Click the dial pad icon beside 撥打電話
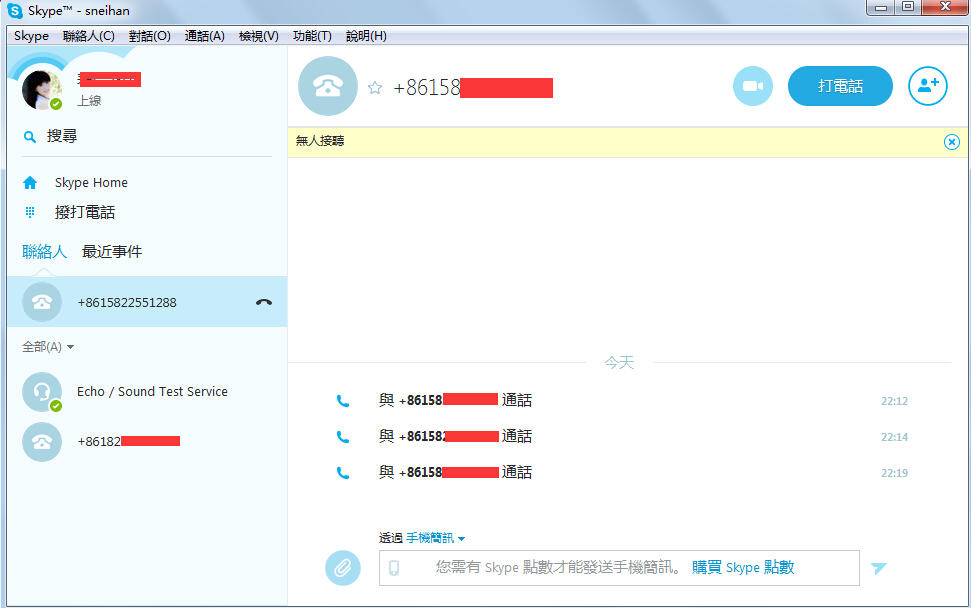The width and height of the screenshot is (971, 608). click(30, 212)
